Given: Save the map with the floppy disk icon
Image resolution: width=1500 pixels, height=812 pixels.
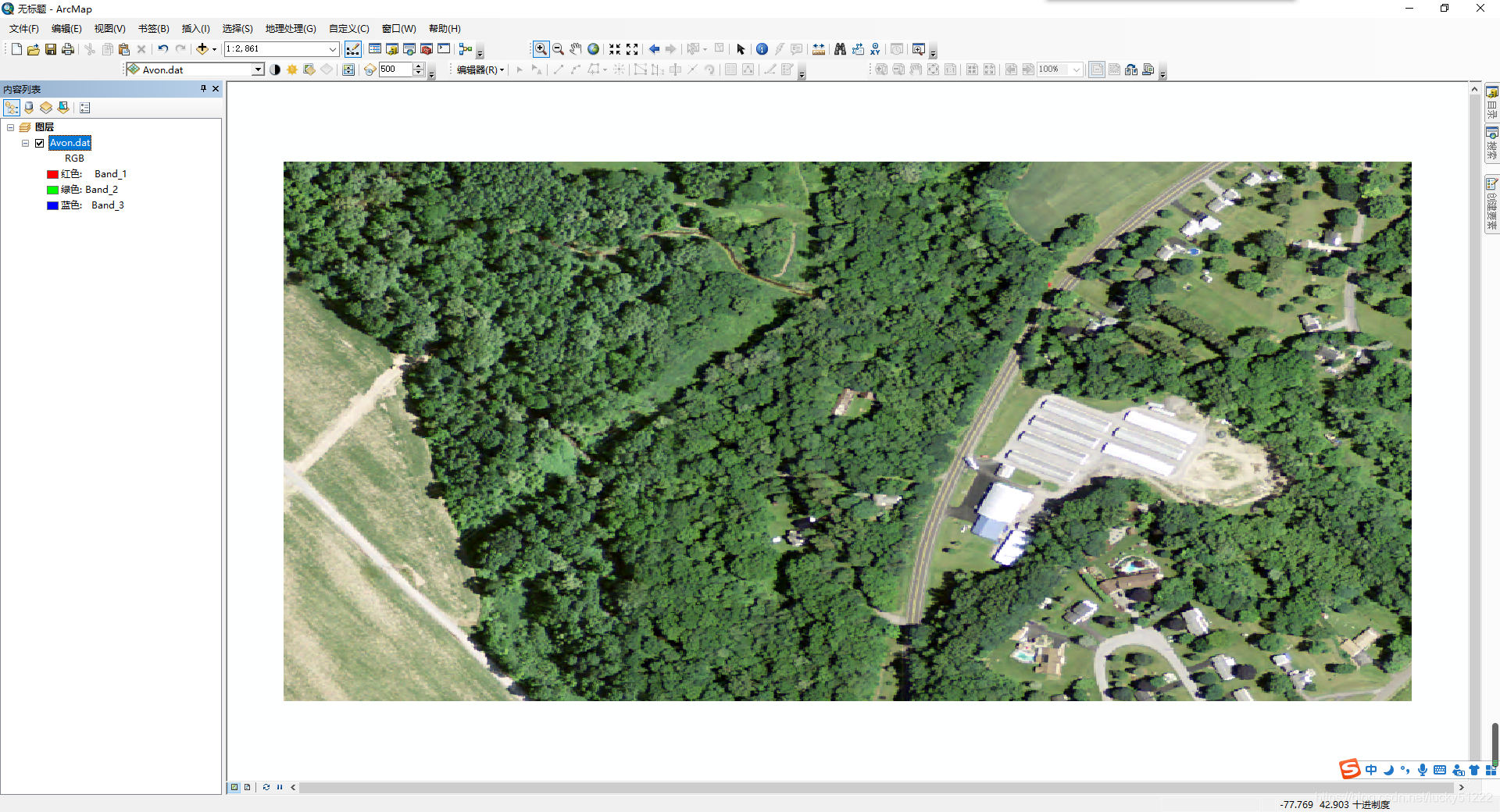Looking at the screenshot, I should pyautogui.click(x=51, y=49).
